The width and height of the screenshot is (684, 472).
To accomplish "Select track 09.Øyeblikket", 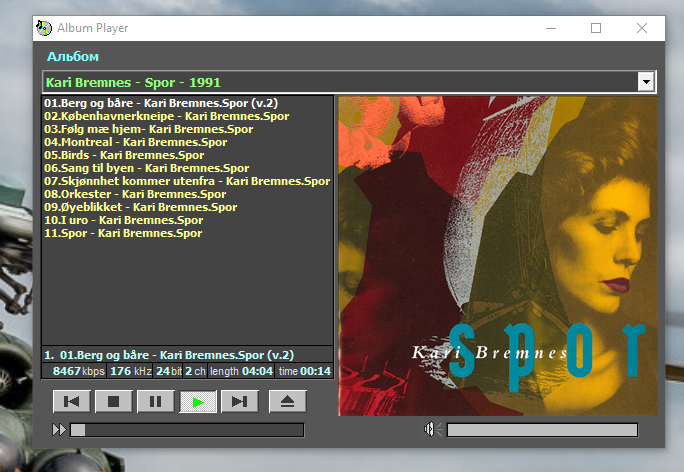I will tap(187, 207).
